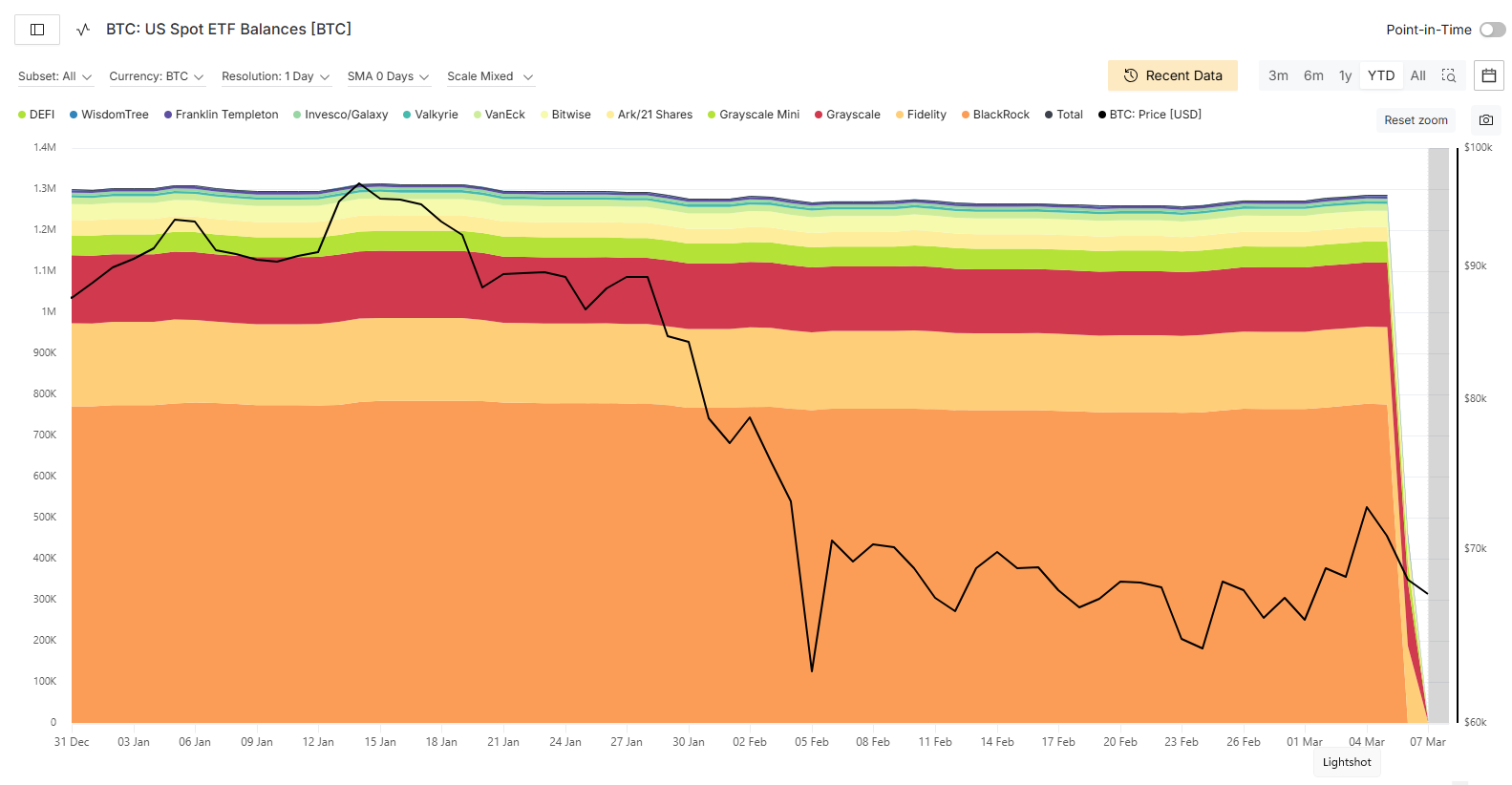
Task: Reset zoom on the chart
Action: (x=1415, y=120)
